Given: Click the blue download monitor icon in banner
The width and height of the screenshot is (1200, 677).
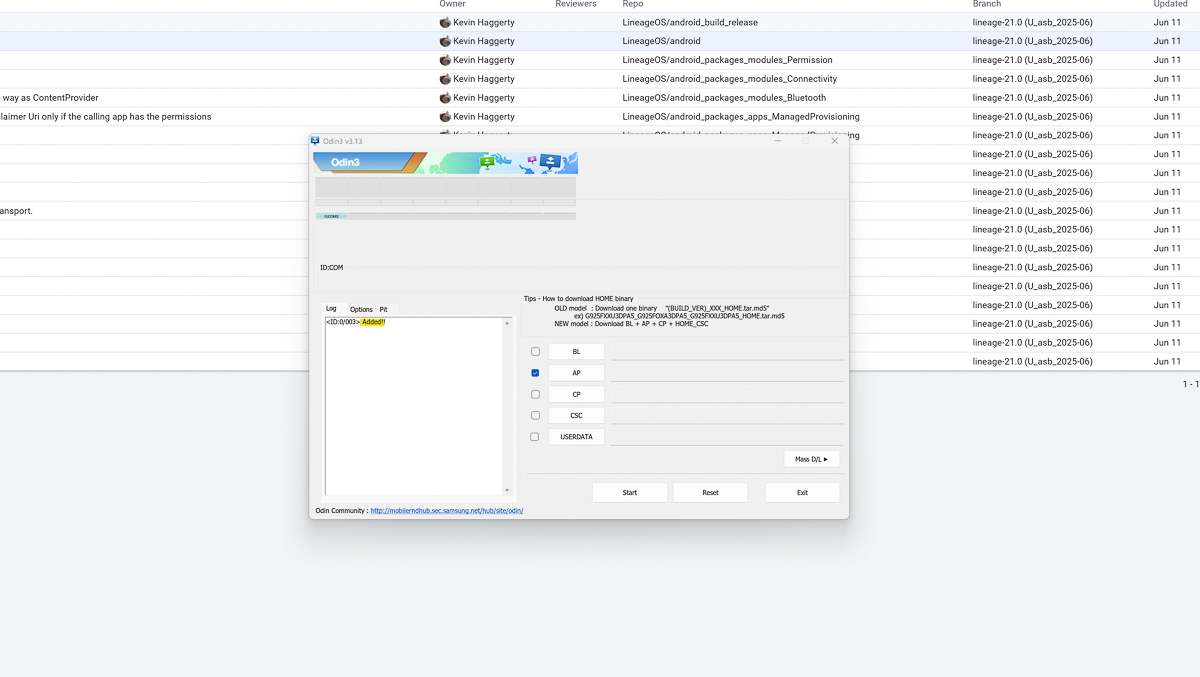Looking at the screenshot, I should pos(550,160).
